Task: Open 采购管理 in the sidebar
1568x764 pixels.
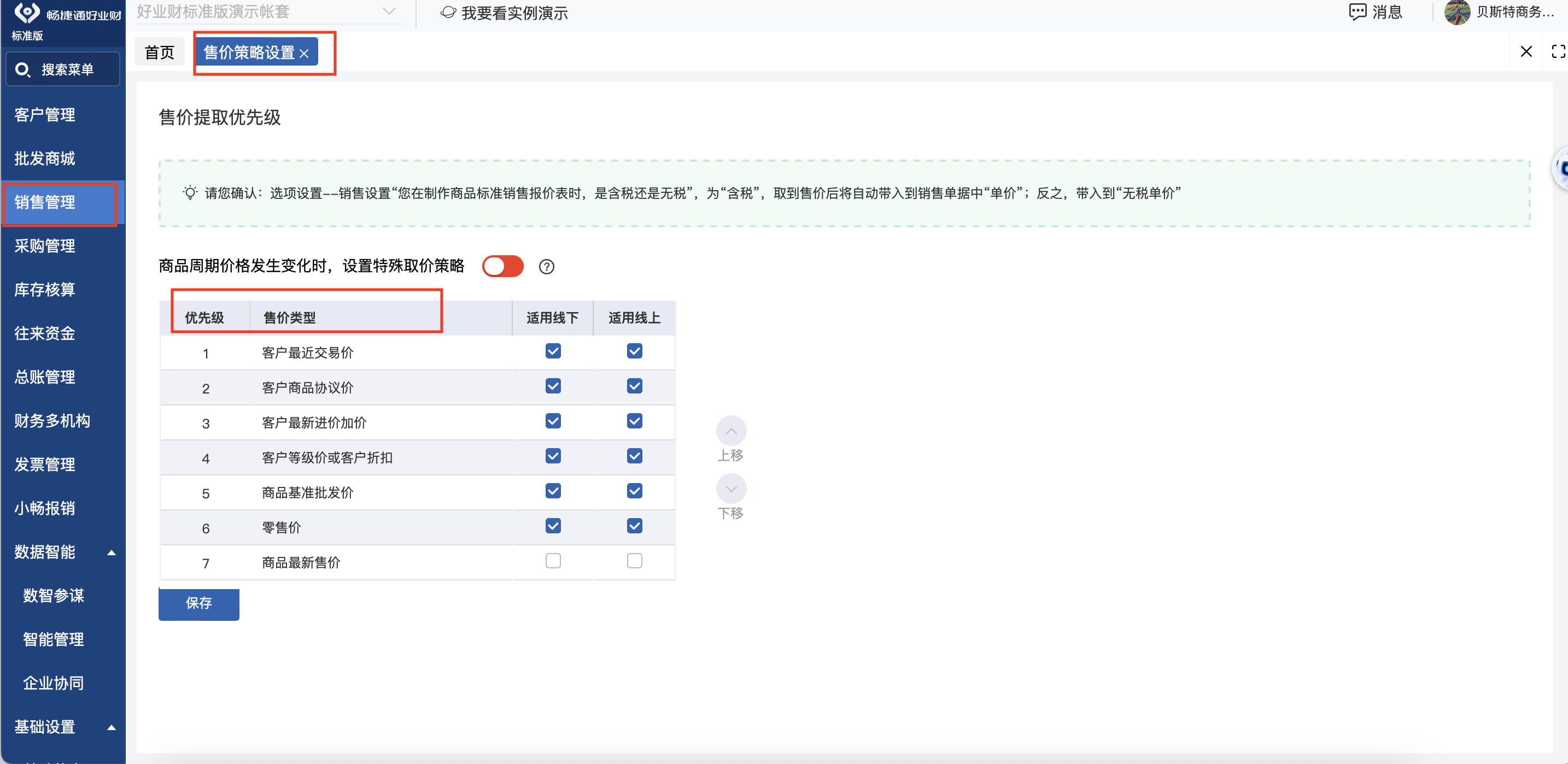Action: point(45,246)
